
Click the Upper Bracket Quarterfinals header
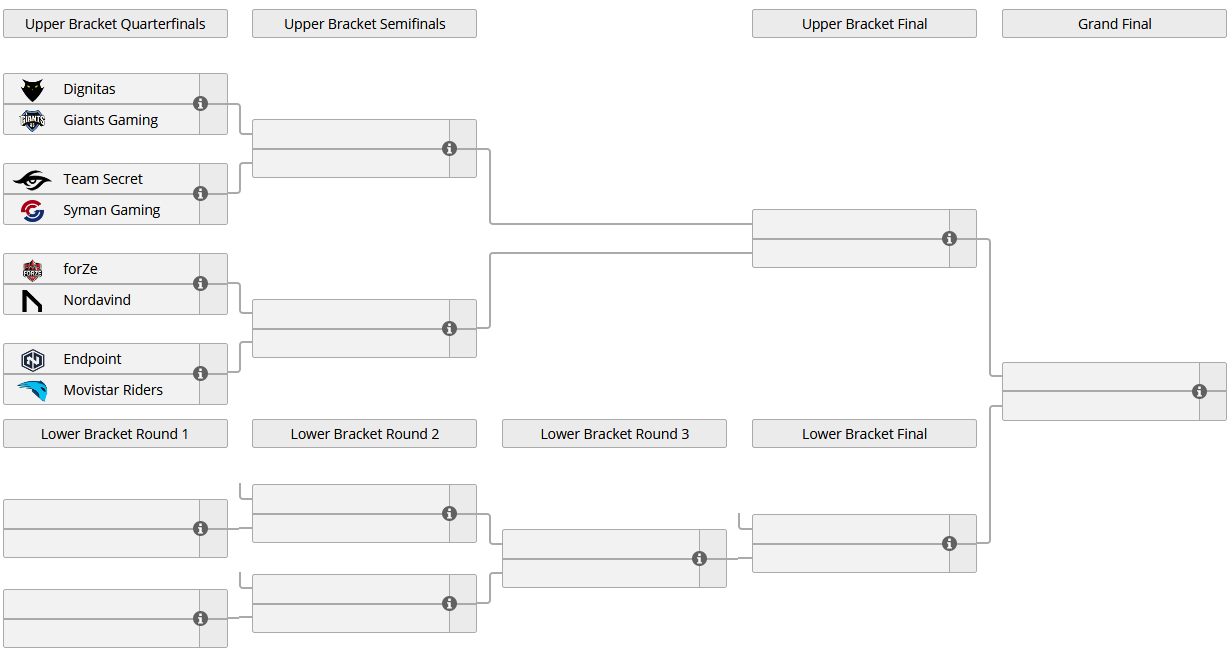click(x=115, y=24)
